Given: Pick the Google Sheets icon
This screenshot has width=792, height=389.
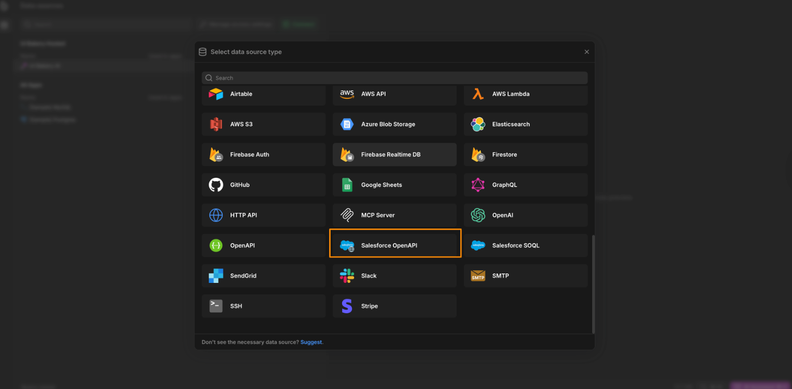Looking at the screenshot, I should (x=346, y=185).
